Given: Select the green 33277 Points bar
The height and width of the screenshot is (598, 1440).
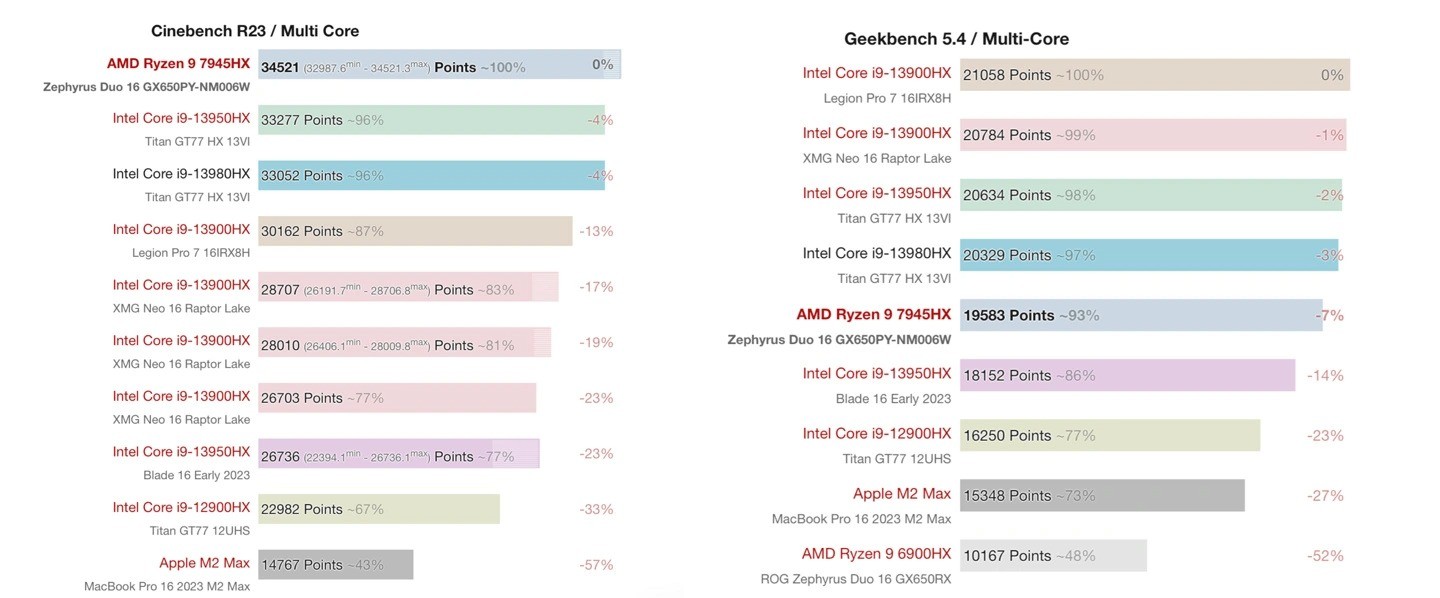Looking at the screenshot, I should 431,120.
